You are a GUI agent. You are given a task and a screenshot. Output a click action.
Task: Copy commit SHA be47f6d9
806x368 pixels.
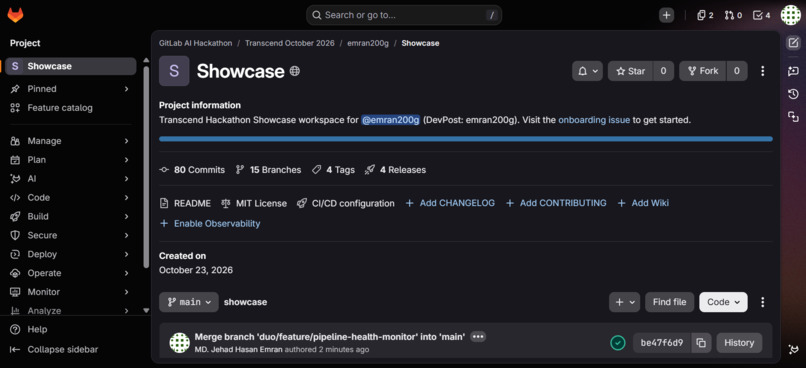[701, 343]
